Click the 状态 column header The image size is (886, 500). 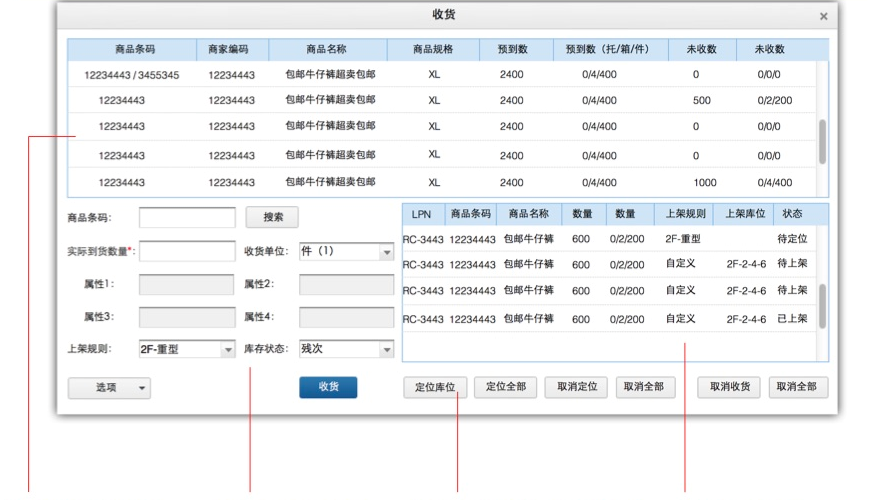pos(792,214)
